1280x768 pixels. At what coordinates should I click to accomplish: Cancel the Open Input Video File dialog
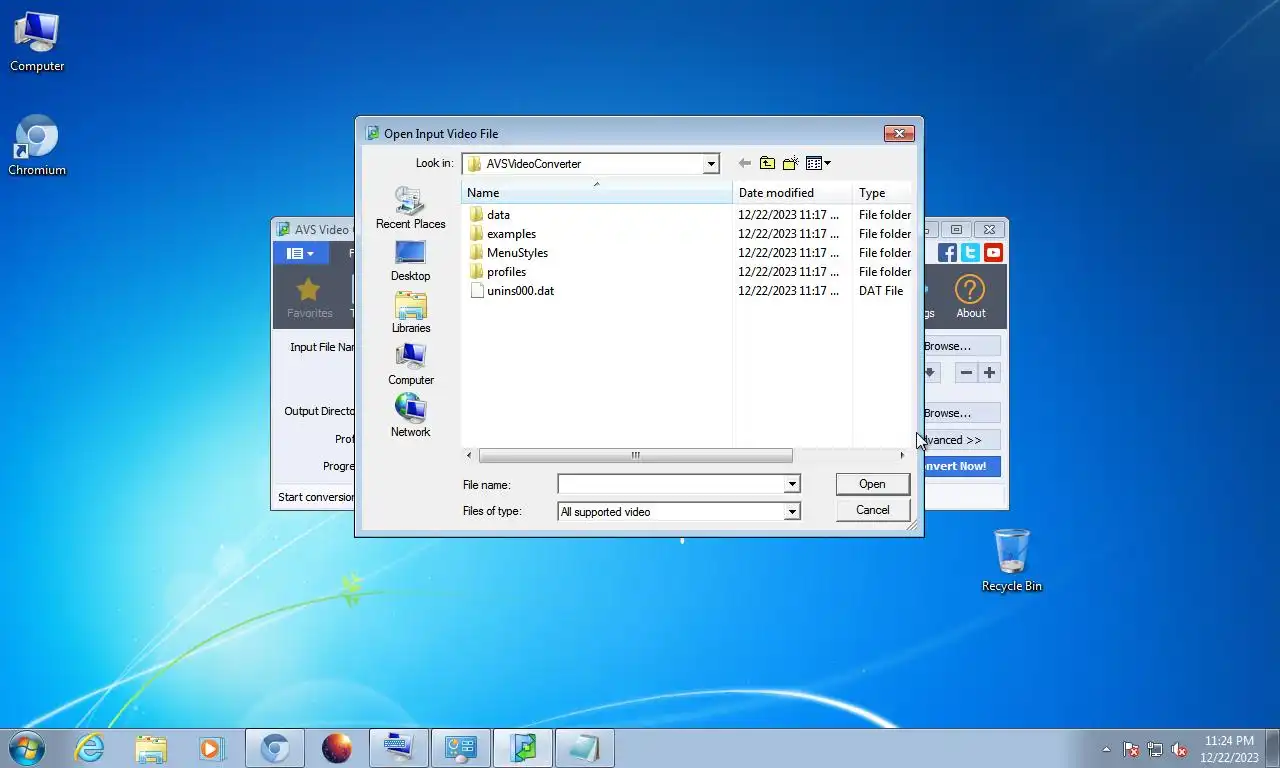tap(872, 510)
